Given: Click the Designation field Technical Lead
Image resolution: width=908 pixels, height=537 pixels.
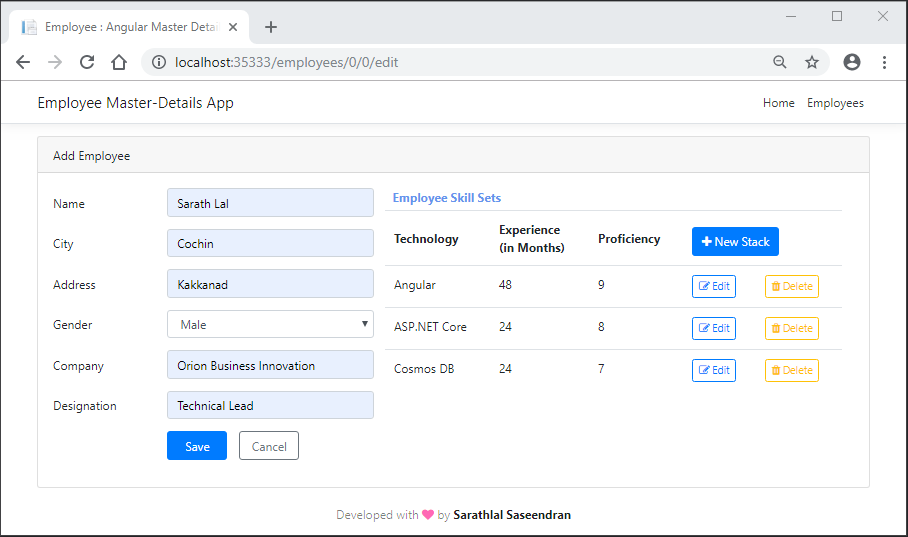Looking at the screenshot, I should (270, 406).
